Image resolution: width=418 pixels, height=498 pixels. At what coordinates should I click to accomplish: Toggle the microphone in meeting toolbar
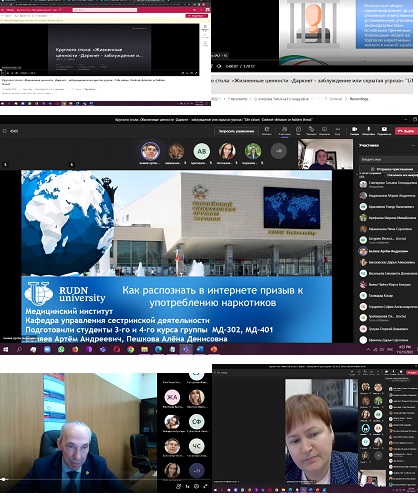tap(369, 130)
